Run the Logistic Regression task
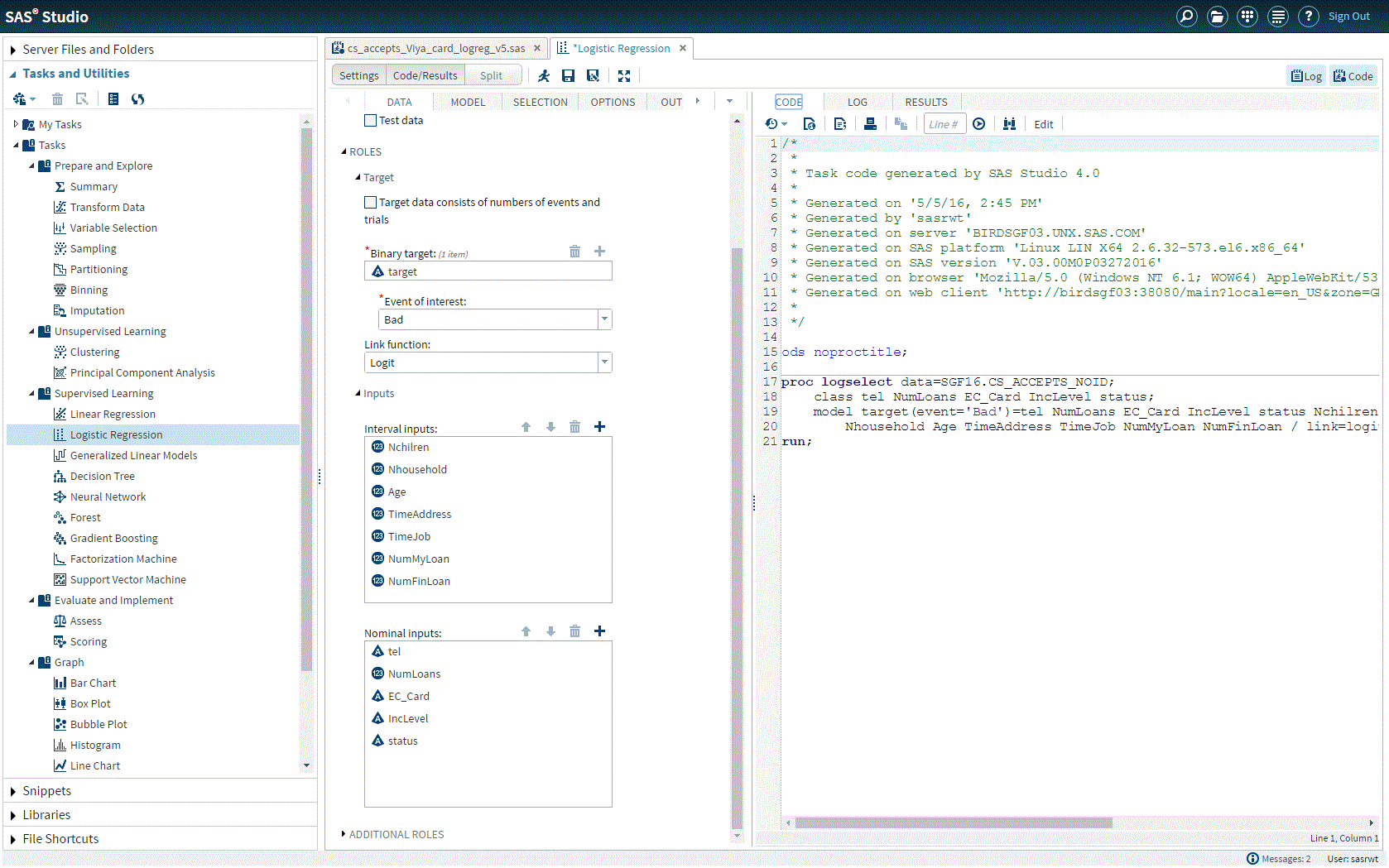Image resolution: width=1389 pixels, height=868 pixels. (x=544, y=75)
